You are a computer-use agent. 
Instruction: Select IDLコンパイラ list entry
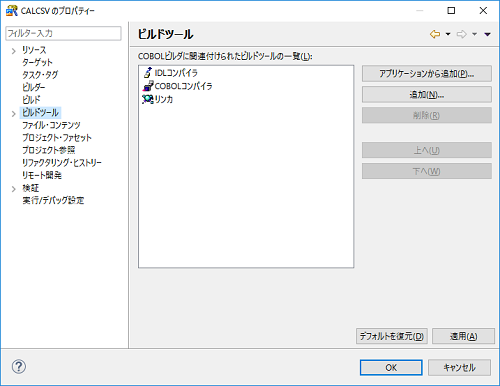click(x=176, y=73)
